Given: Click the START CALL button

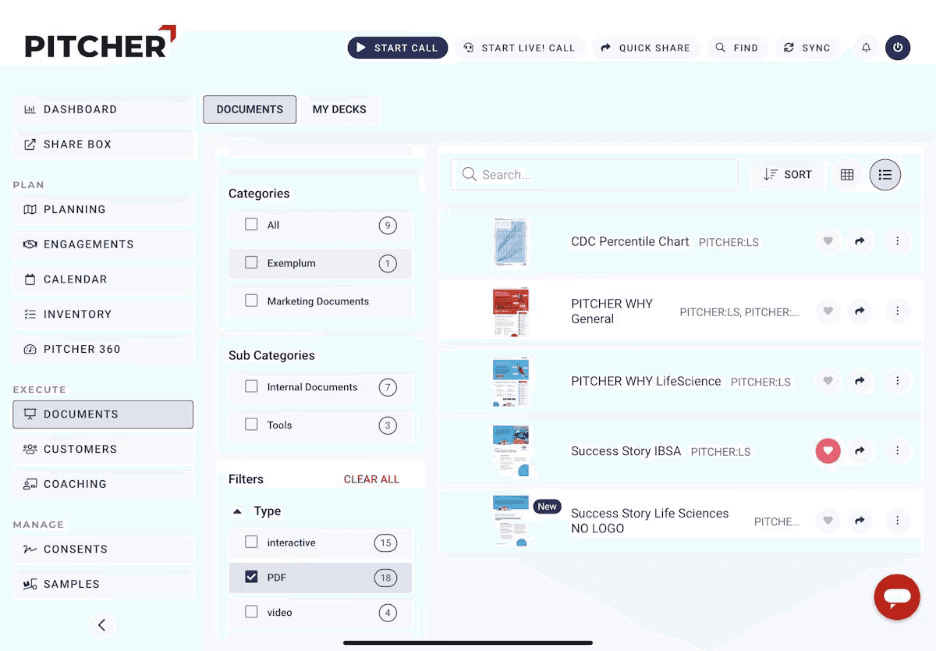Looking at the screenshot, I should (398, 48).
